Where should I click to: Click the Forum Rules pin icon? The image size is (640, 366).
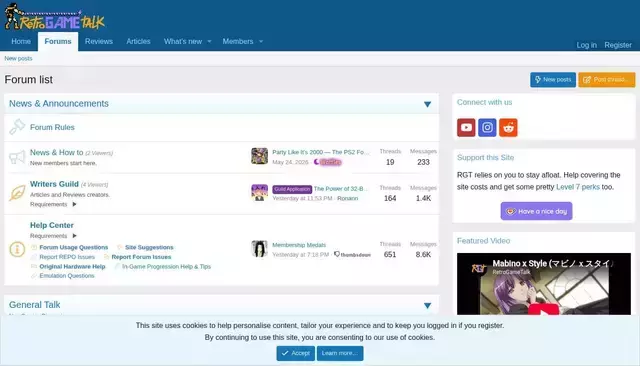[x=17, y=127]
